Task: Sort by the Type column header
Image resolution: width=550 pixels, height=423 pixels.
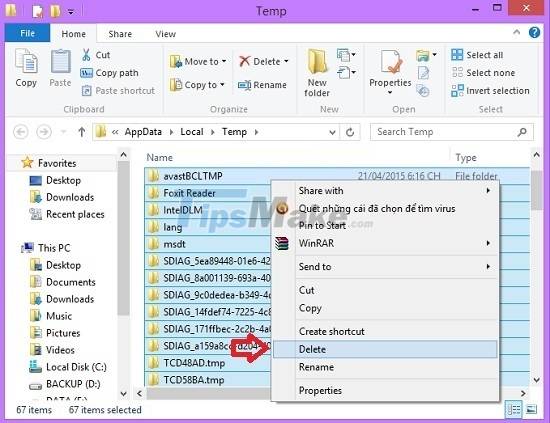Action: pyautogui.click(x=466, y=158)
